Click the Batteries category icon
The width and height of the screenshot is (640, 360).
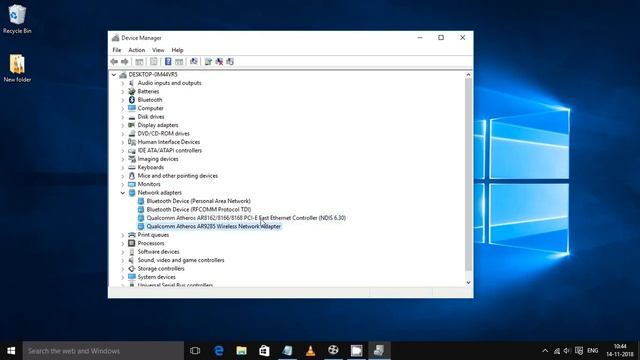pyautogui.click(x=131, y=91)
